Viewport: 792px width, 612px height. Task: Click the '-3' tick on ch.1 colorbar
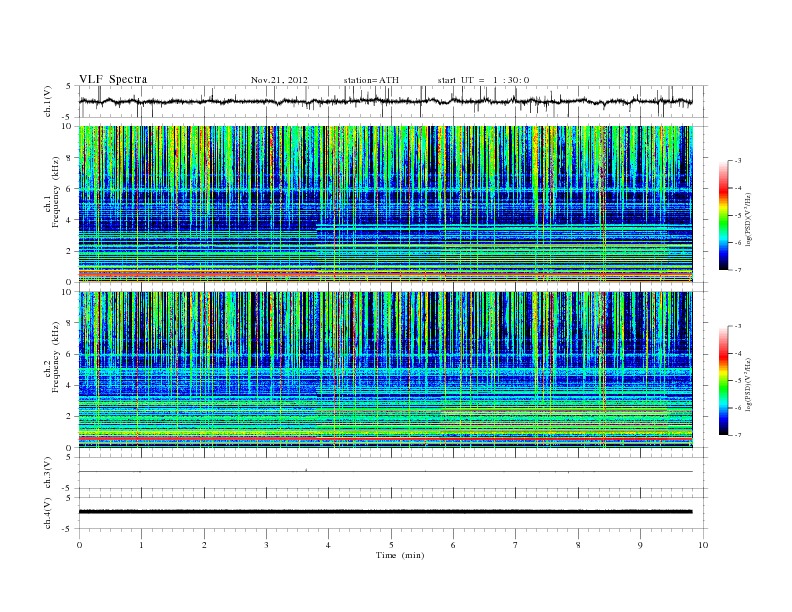[738, 161]
